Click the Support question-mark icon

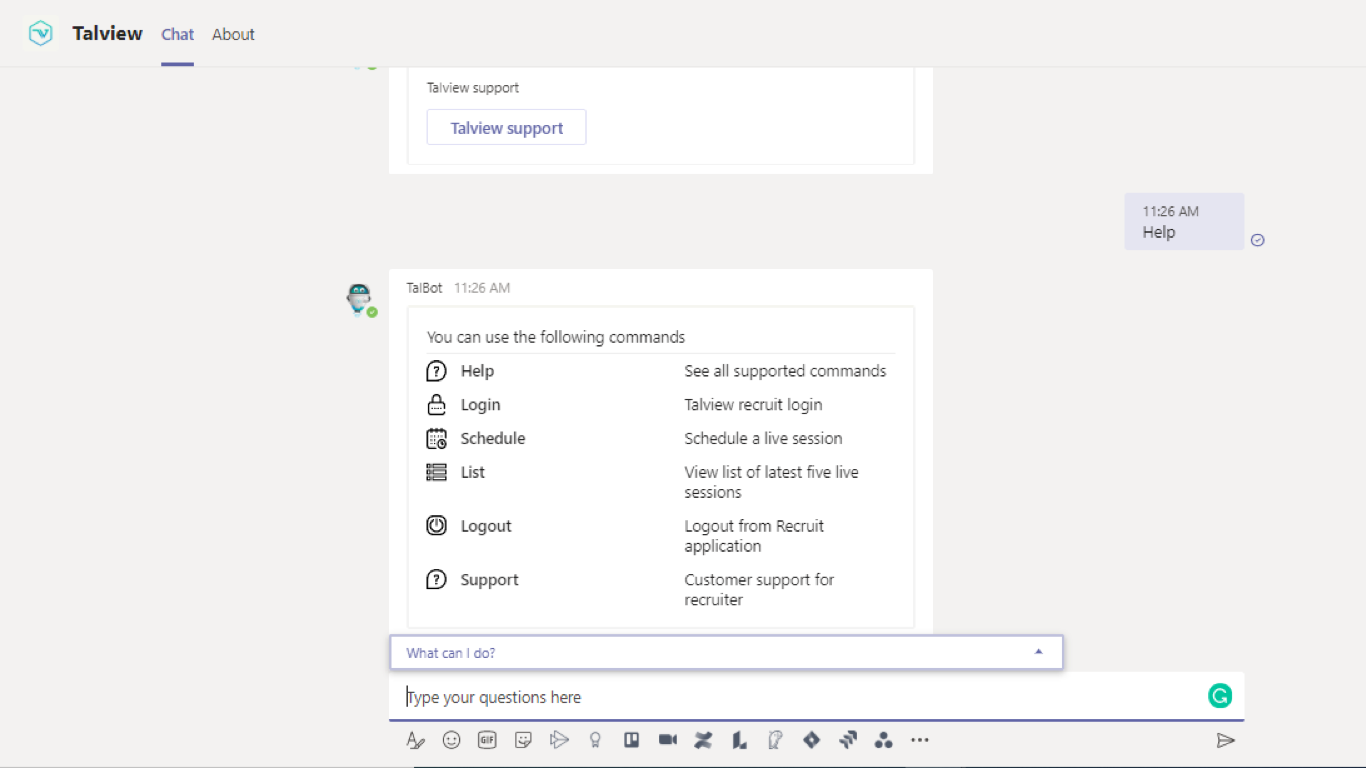[436, 579]
